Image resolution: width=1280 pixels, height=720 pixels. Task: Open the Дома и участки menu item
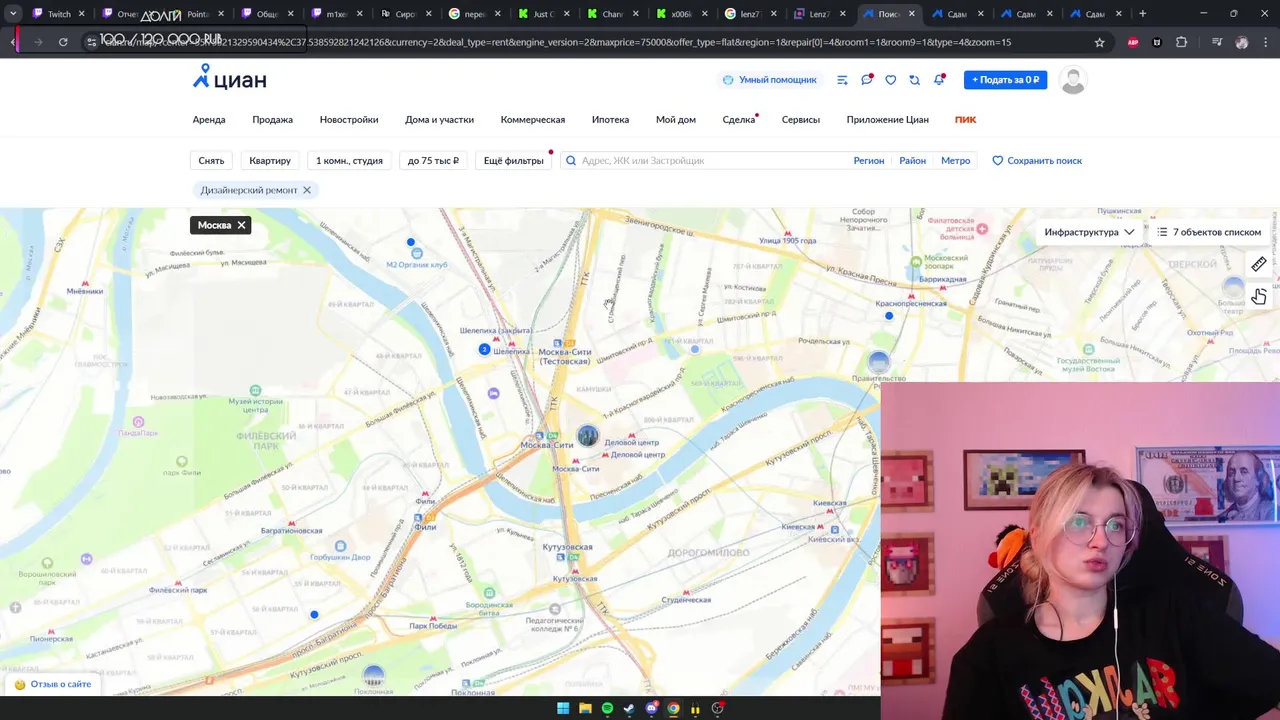(439, 120)
